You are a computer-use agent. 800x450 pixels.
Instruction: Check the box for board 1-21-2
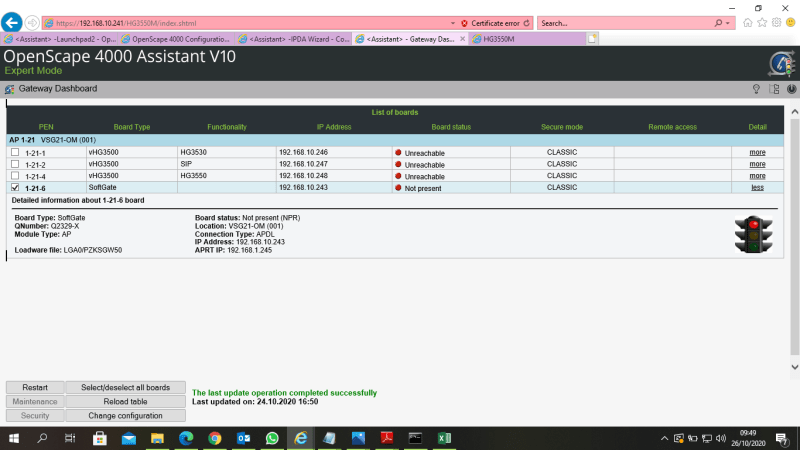[15, 164]
